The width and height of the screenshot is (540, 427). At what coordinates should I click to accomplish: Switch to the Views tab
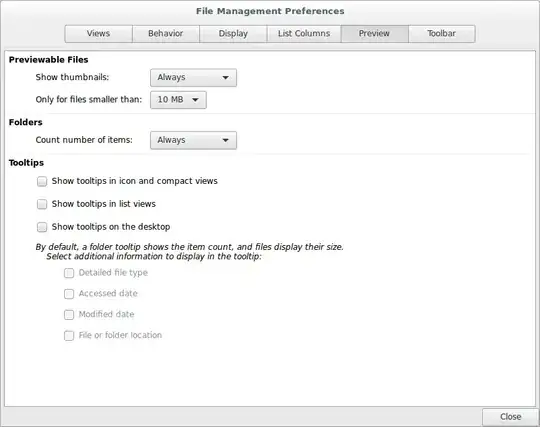tap(98, 34)
